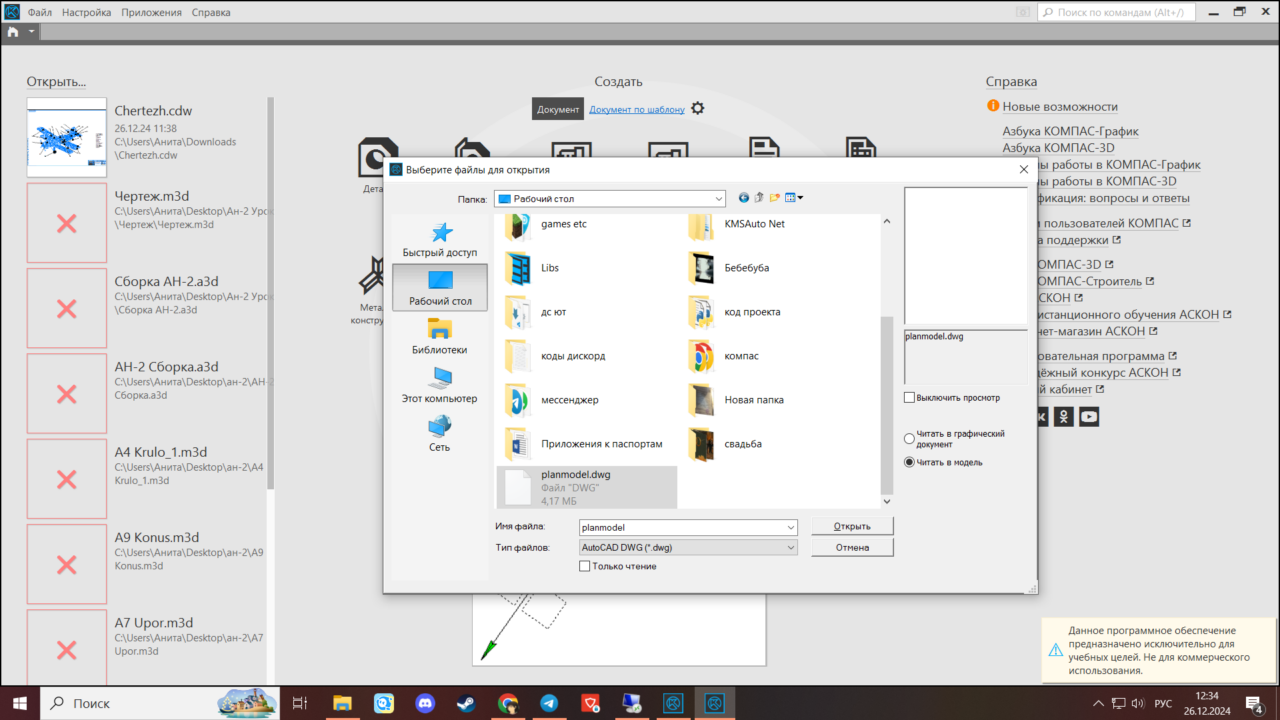The image size is (1280, 720).
Task: Open Windows Start menu
Action: coord(19,703)
